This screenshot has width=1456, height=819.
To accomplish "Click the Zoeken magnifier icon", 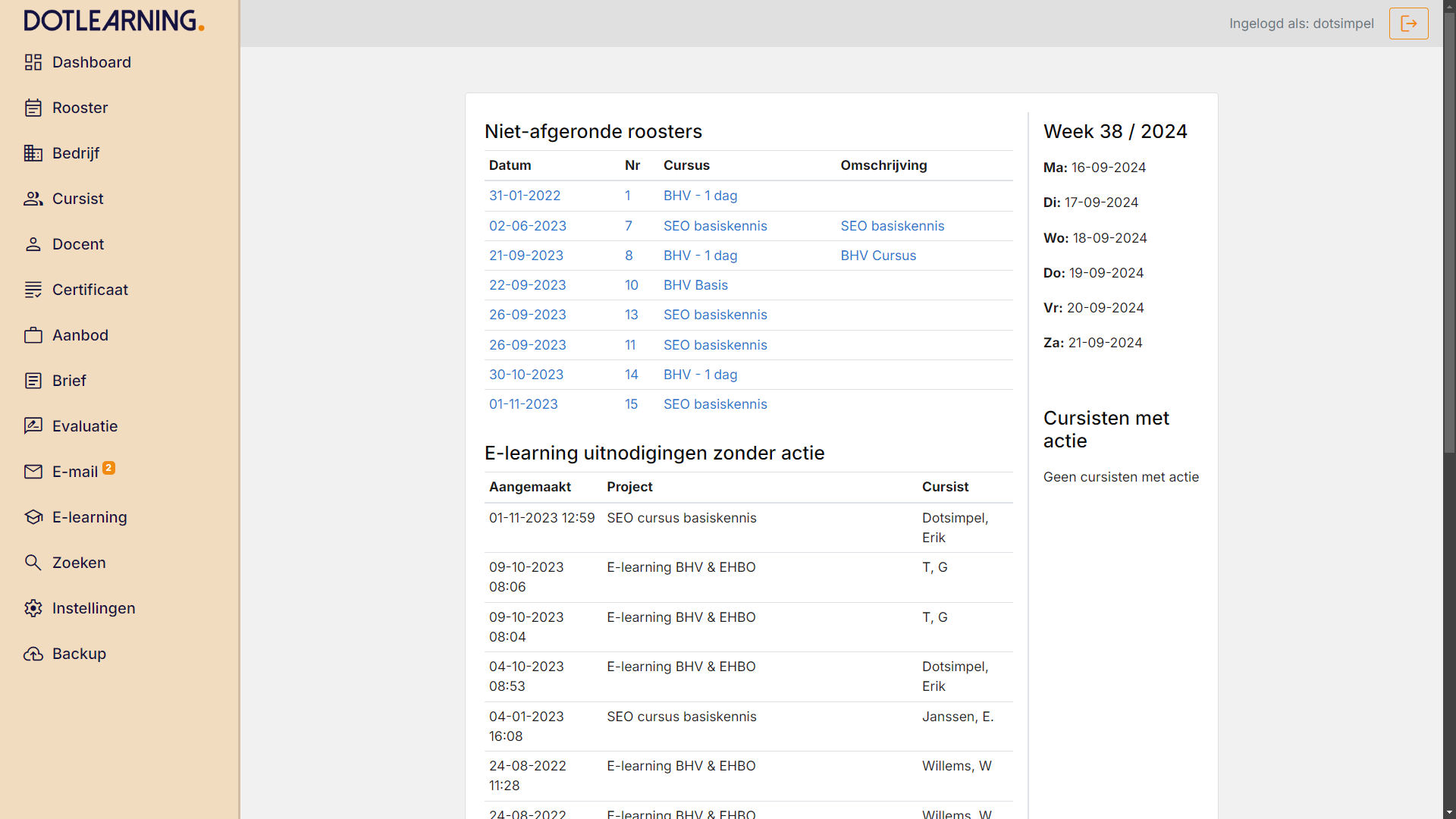I will click(x=33, y=563).
